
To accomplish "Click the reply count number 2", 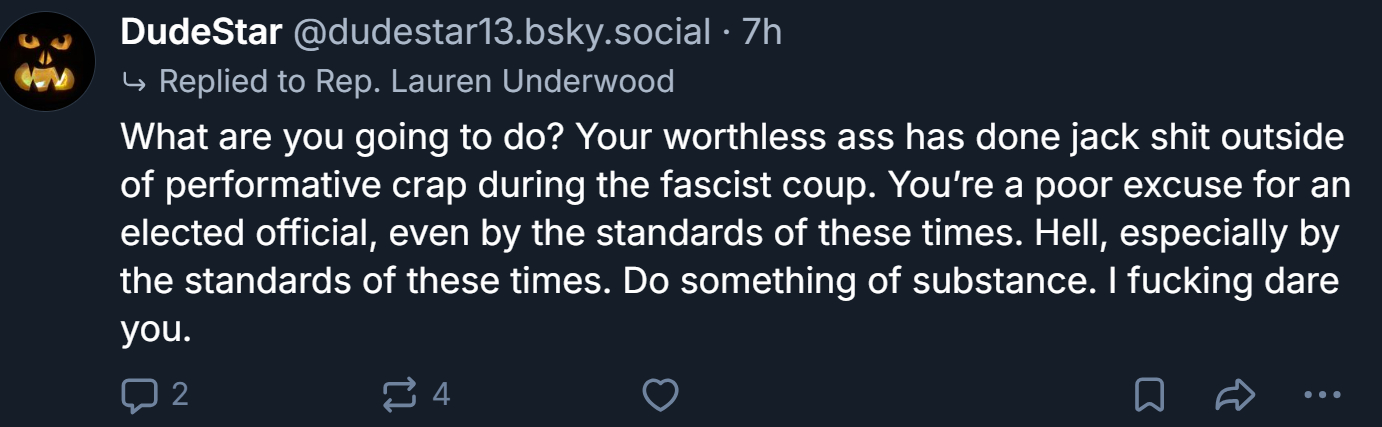I will (x=179, y=395).
